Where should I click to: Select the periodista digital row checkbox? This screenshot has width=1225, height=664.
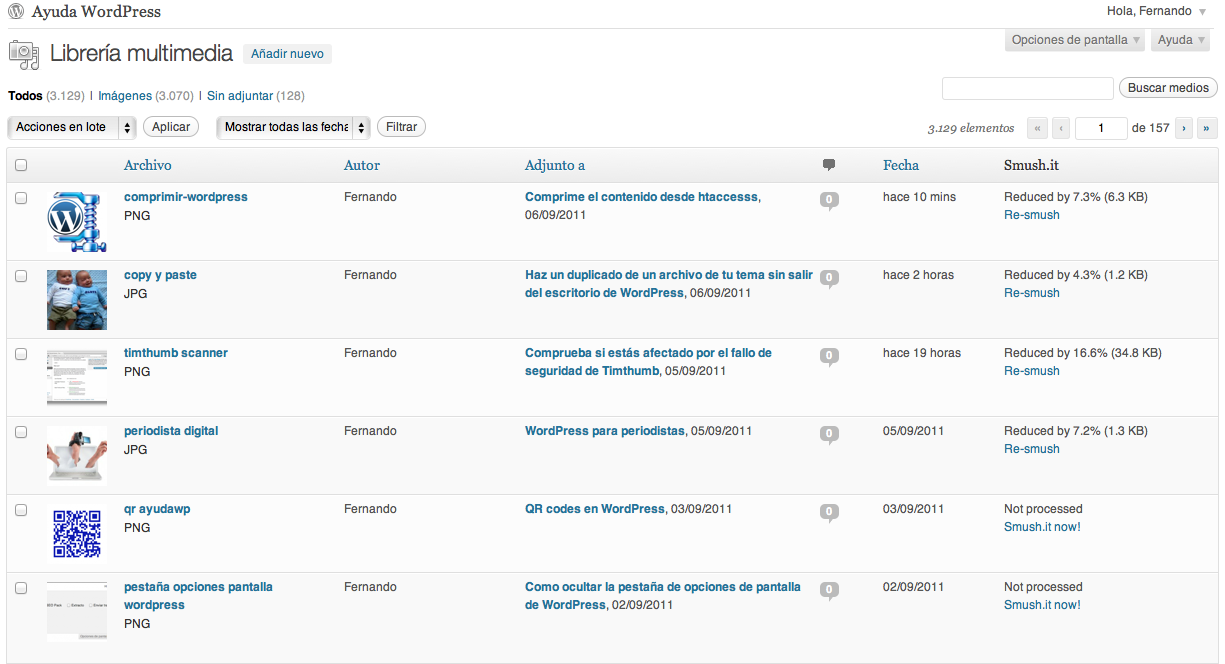coord(21,432)
